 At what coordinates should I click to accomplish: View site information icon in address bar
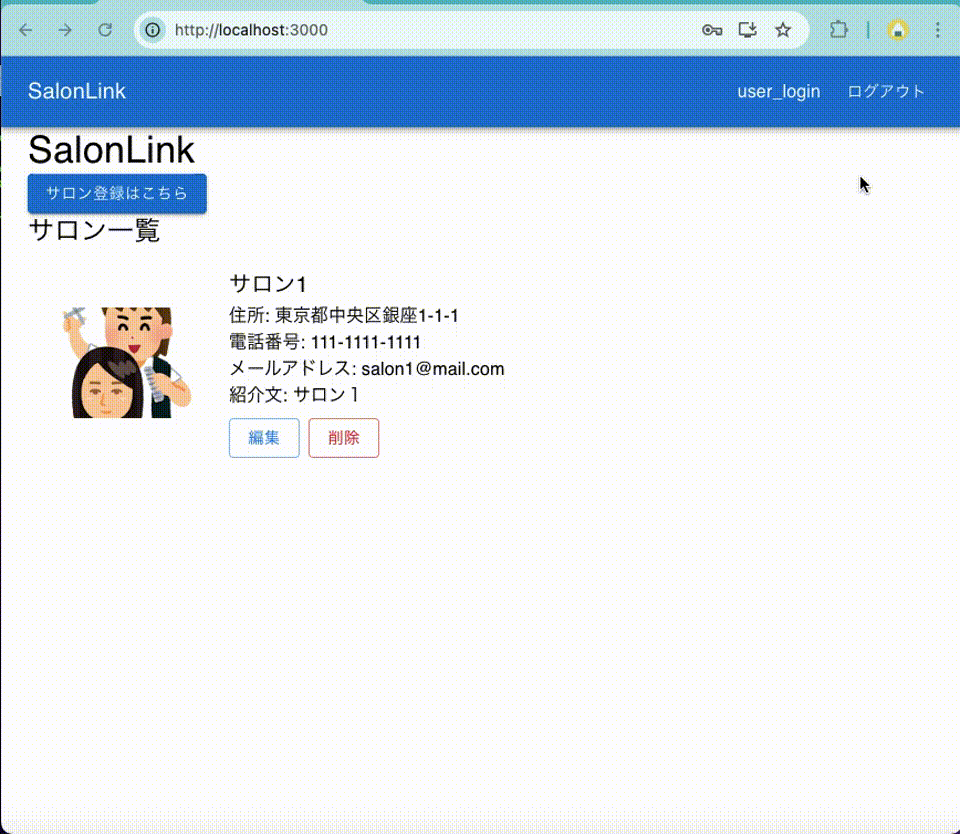[152, 30]
